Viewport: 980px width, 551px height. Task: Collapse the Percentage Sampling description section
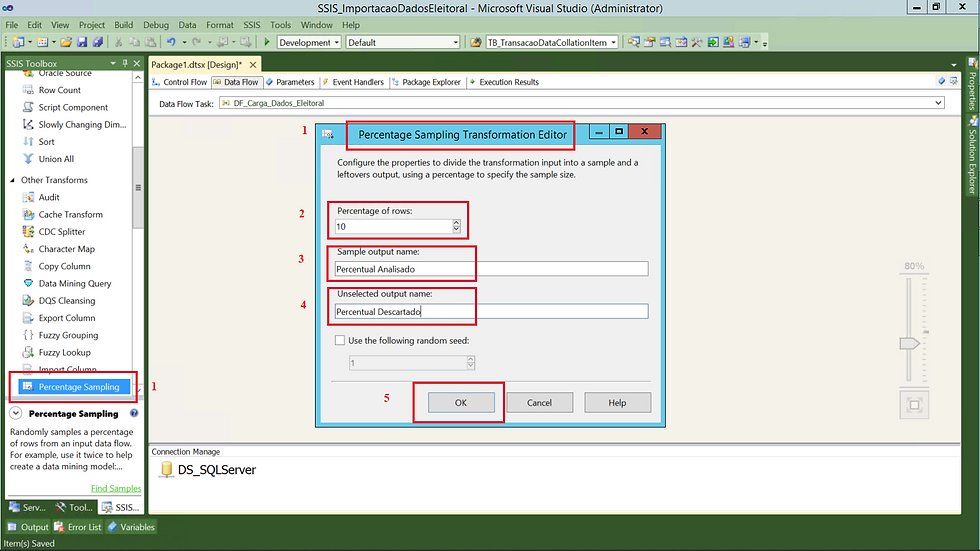pyautogui.click(x=16, y=414)
